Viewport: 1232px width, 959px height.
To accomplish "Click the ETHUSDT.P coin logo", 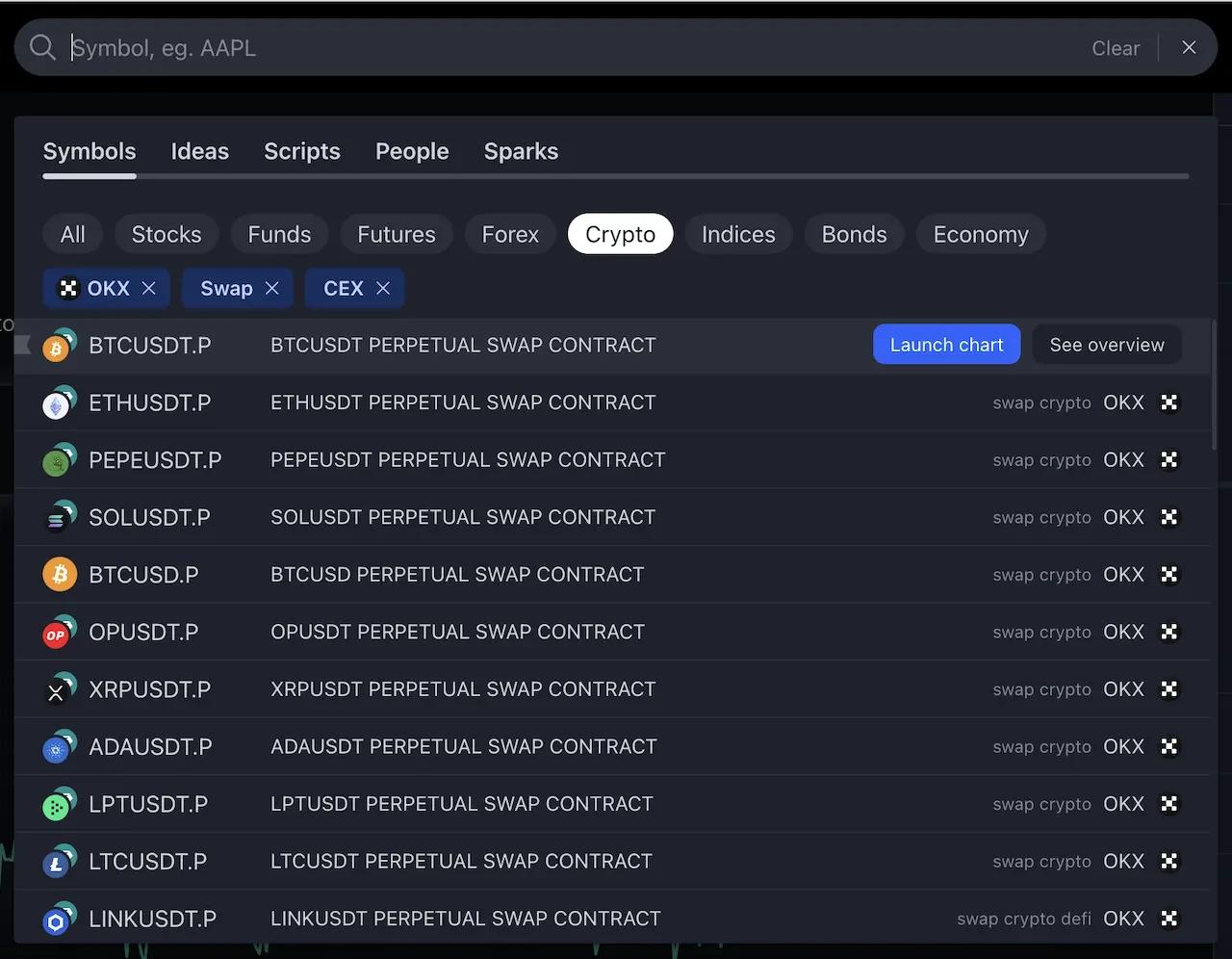I will pos(60,403).
